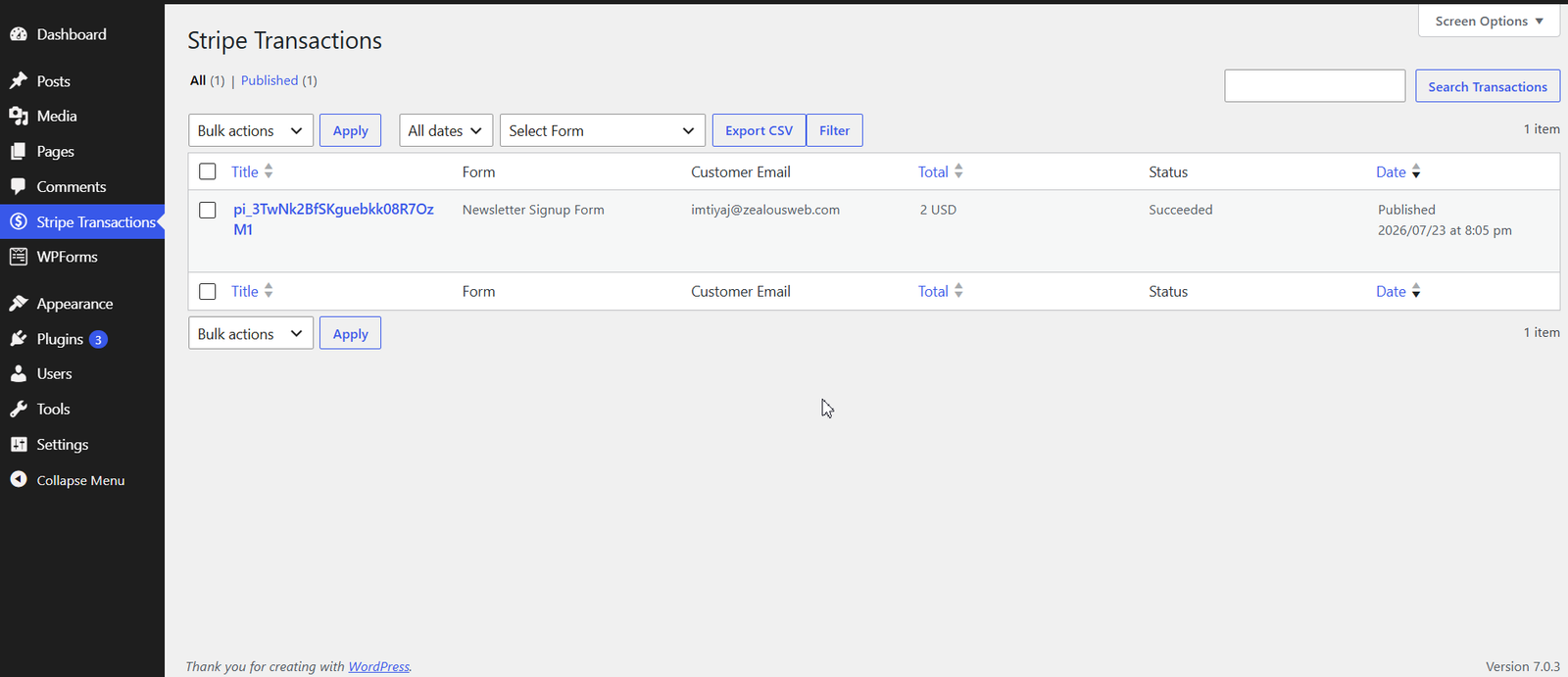Open the Settings menu item
1568x677 pixels.
63,444
